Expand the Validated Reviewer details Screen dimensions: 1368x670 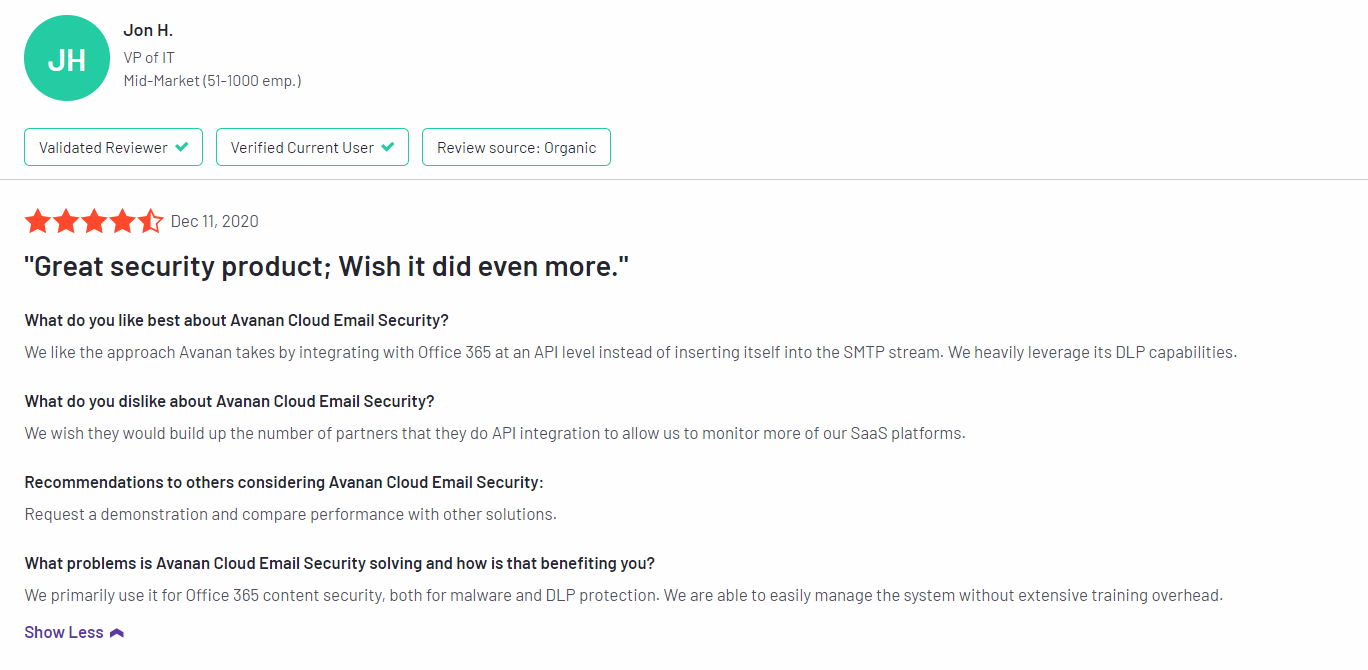click(113, 146)
